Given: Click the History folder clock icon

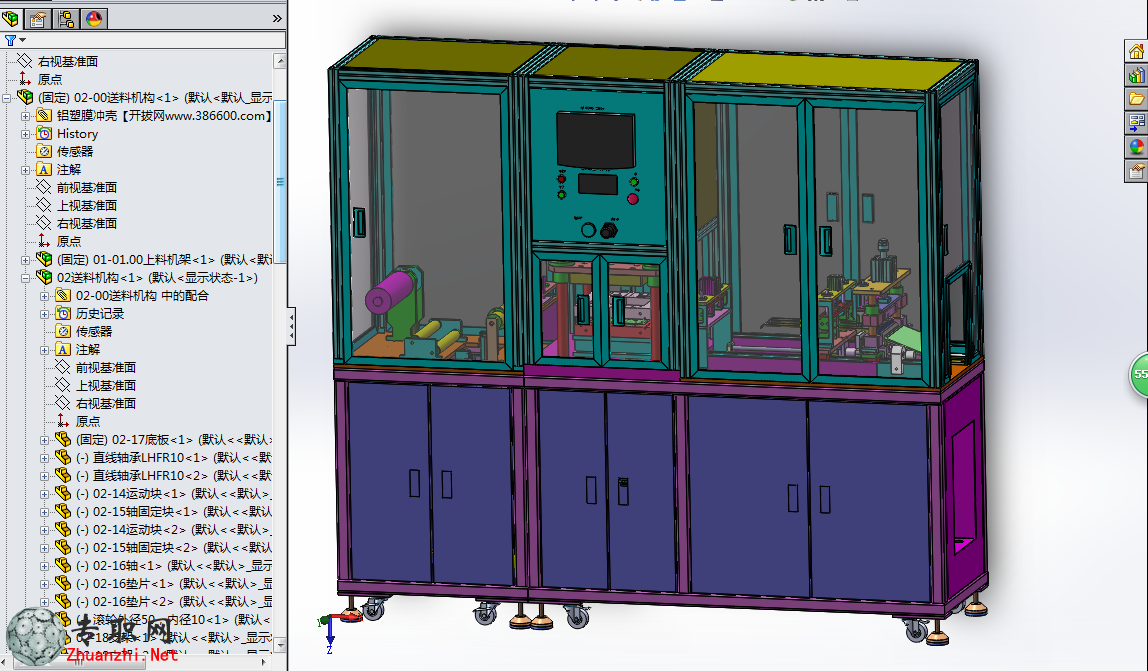Looking at the screenshot, I should point(44,133).
